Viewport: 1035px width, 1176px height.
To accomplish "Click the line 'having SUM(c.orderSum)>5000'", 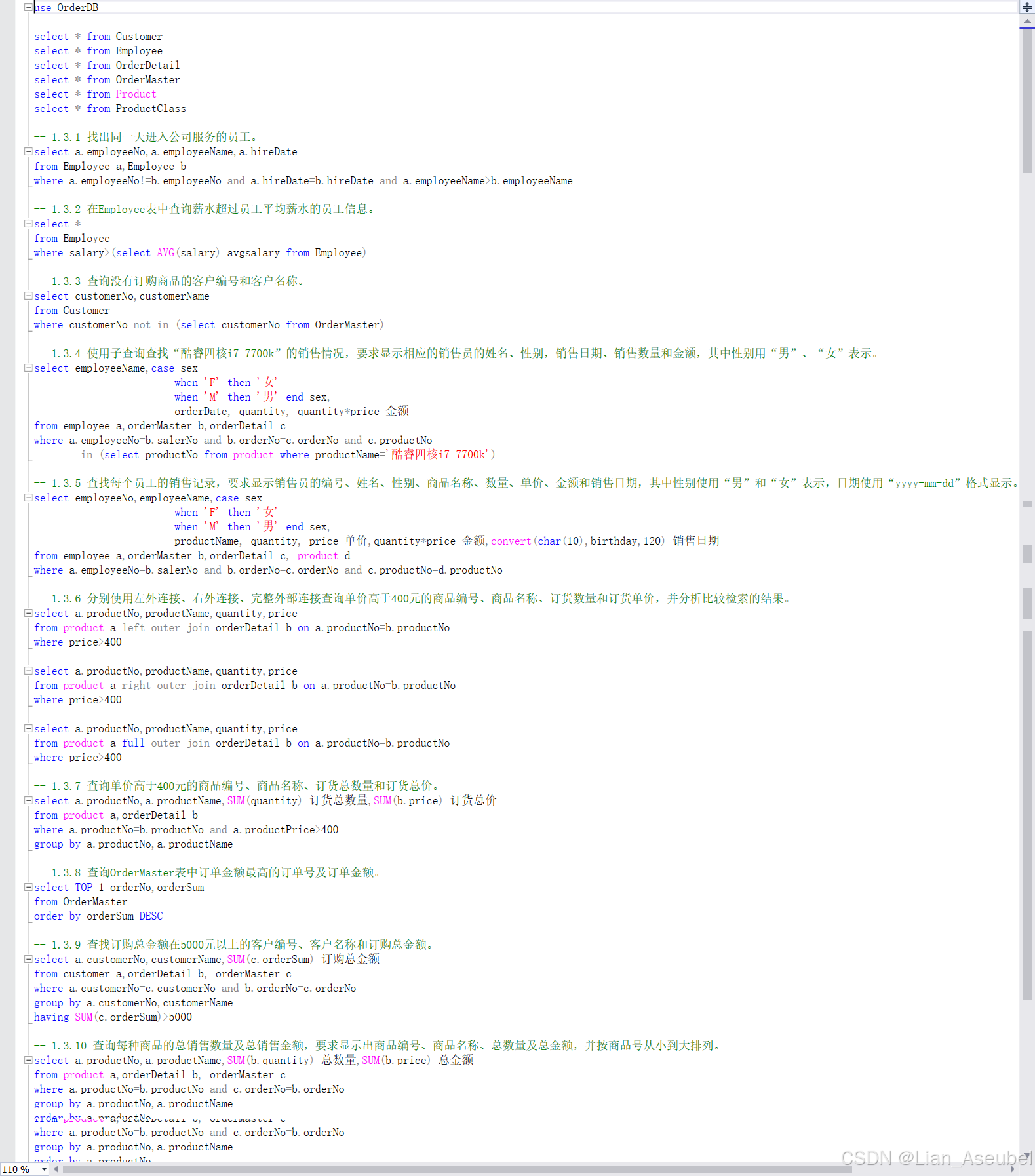I will coord(113,1017).
